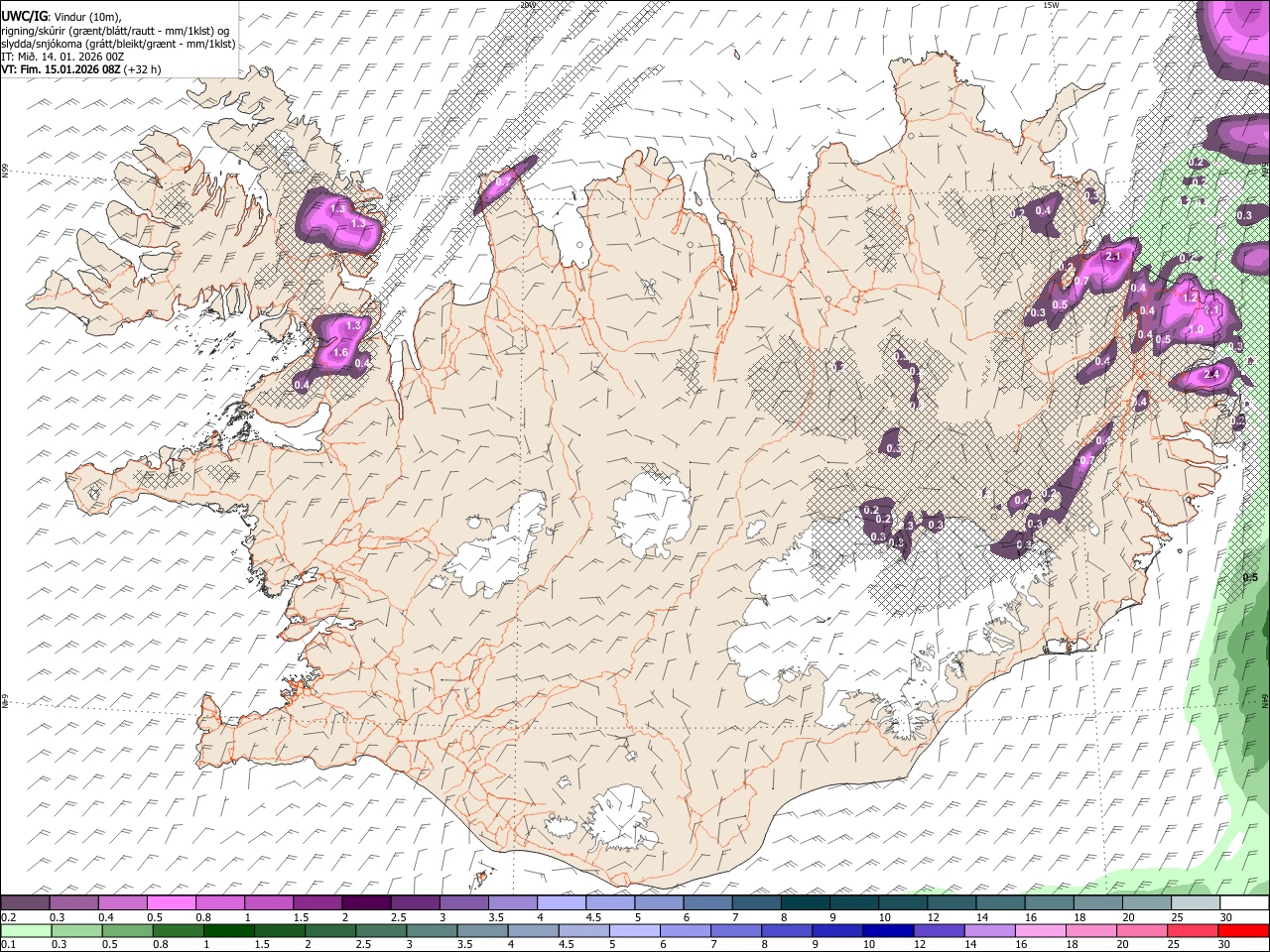The image size is (1270, 952).
Task: Pick the top-row swatch between 20 and 25
Action: coord(1147,902)
